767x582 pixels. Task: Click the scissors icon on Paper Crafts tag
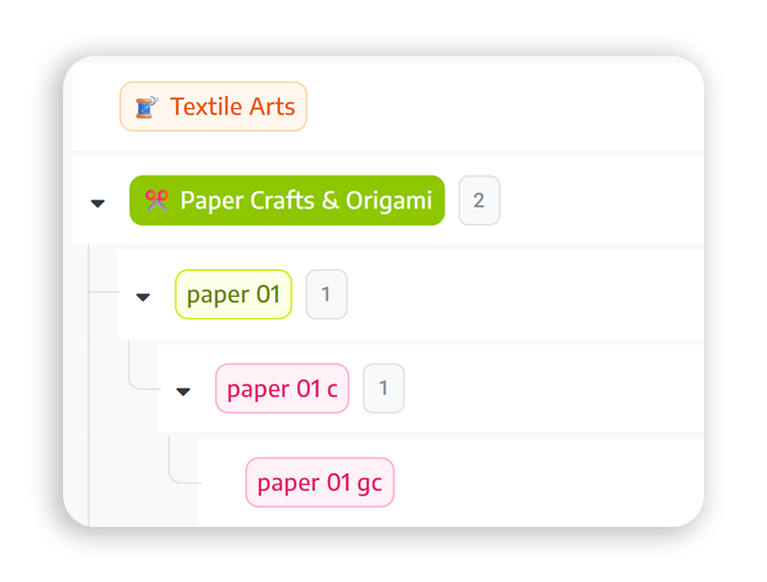(x=156, y=201)
